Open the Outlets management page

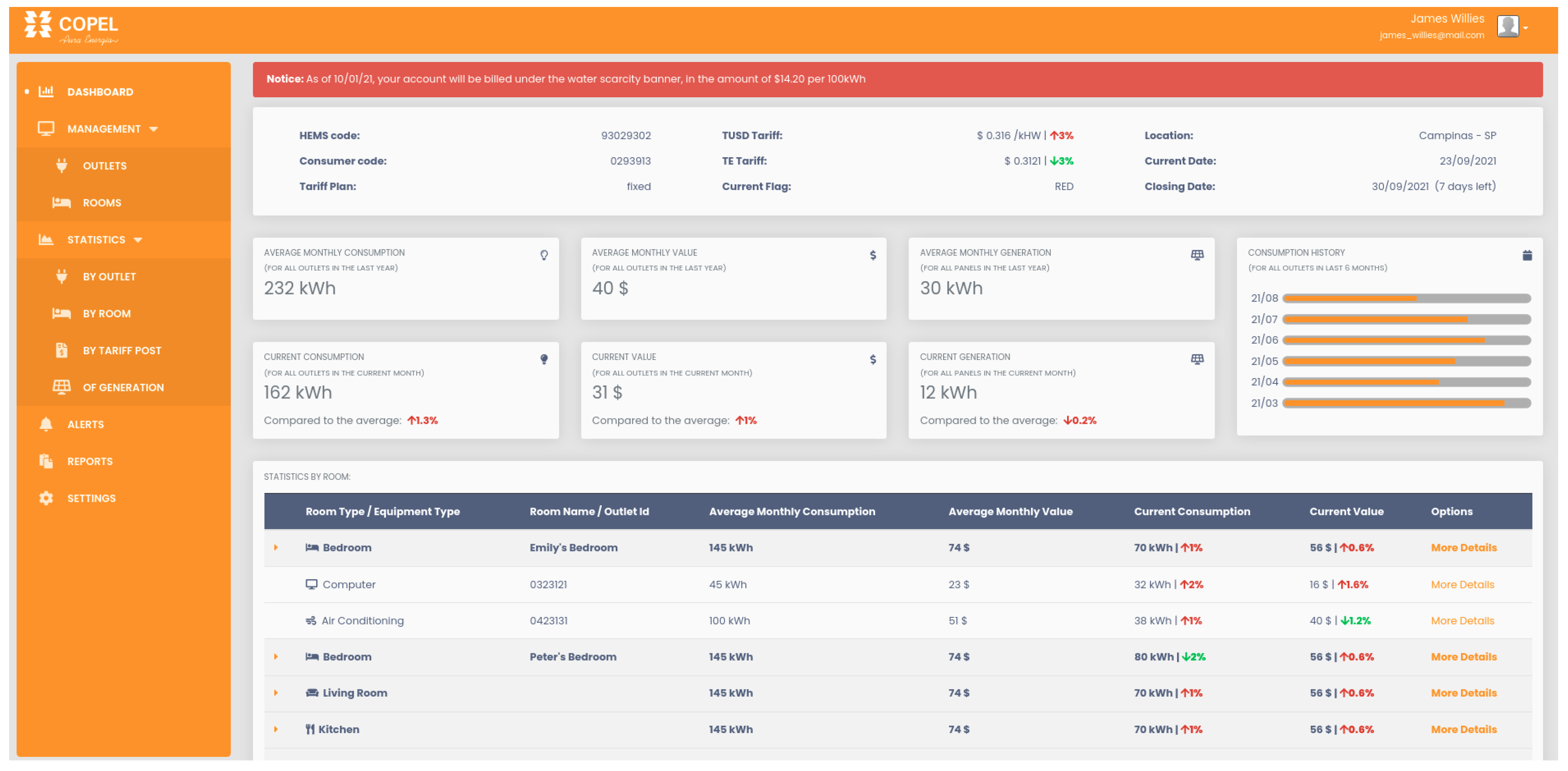(104, 166)
